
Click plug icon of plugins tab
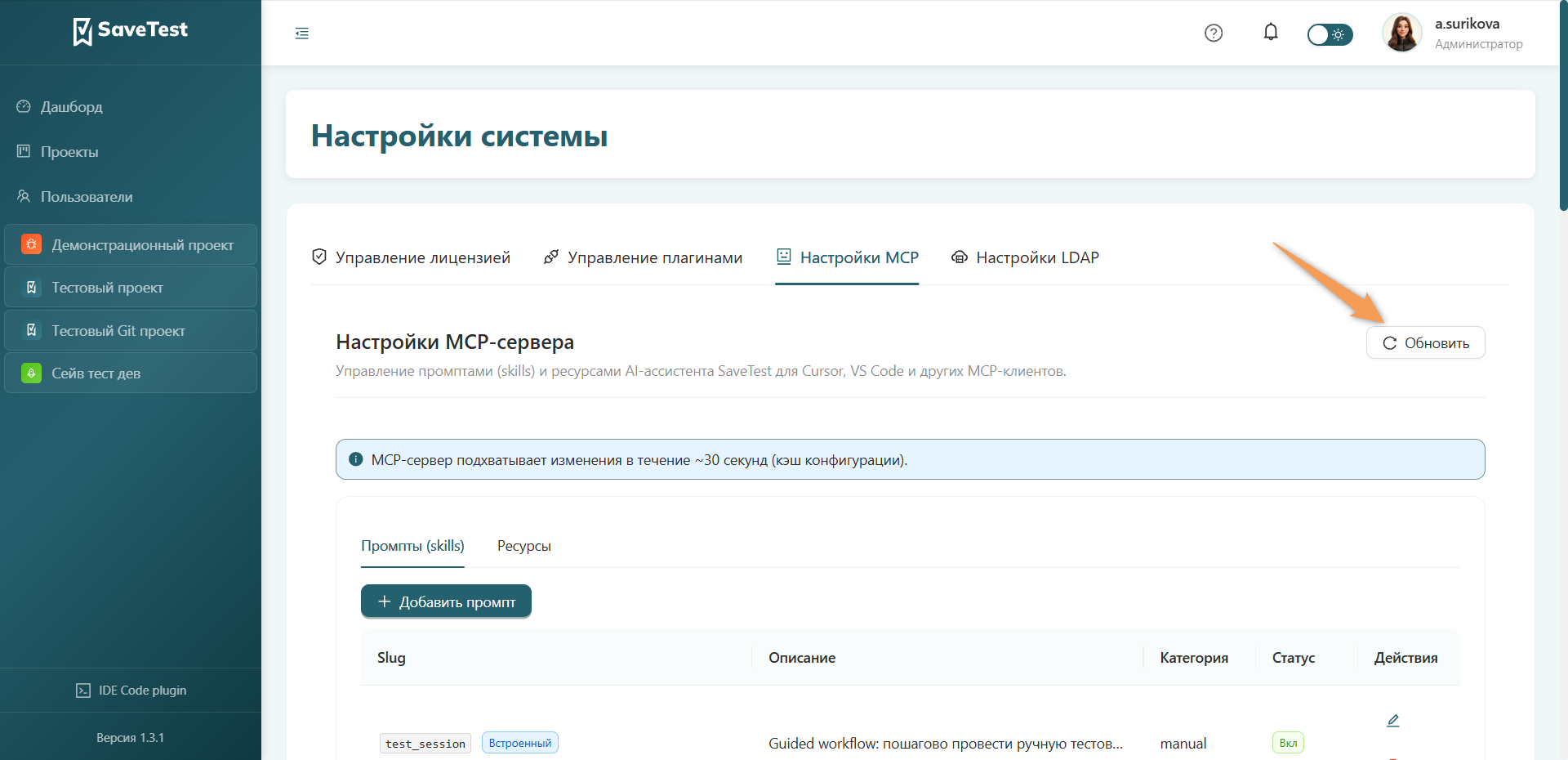click(551, 257)
